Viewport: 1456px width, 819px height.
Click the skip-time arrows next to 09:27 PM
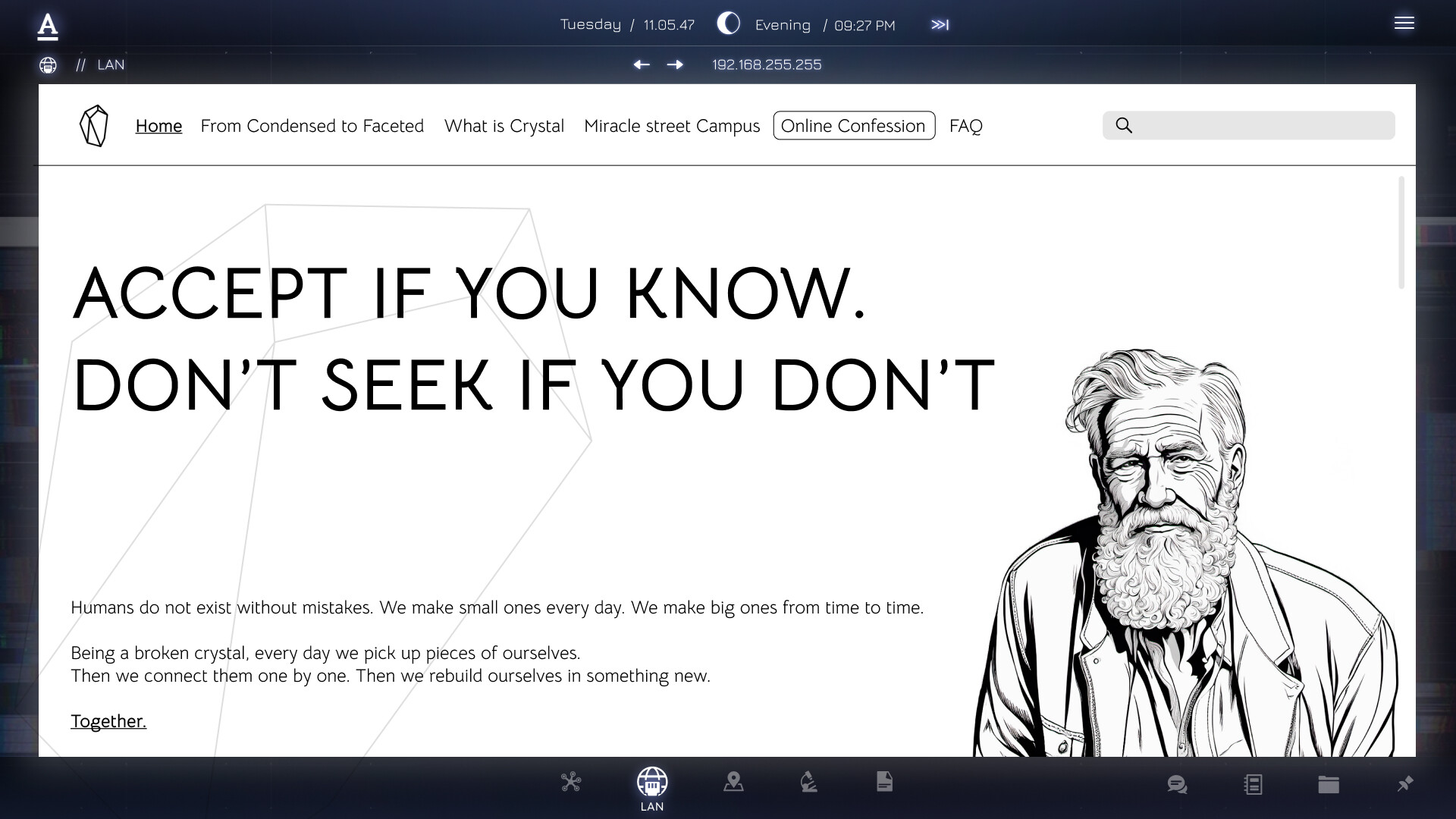tap(940, 24)
